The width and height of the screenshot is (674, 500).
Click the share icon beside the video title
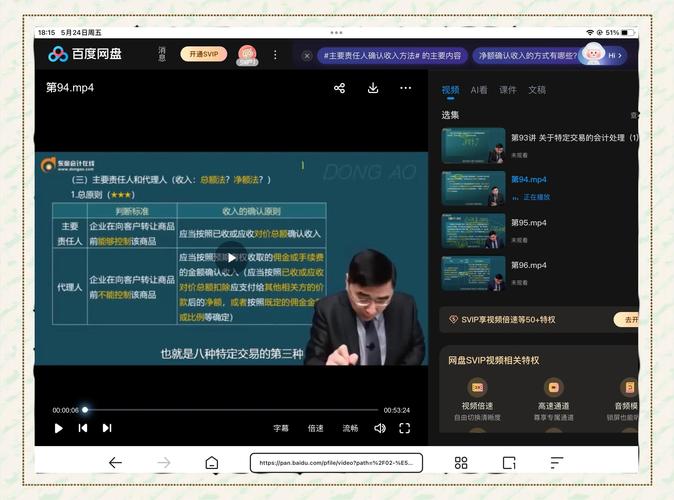(x=339, y=88)
